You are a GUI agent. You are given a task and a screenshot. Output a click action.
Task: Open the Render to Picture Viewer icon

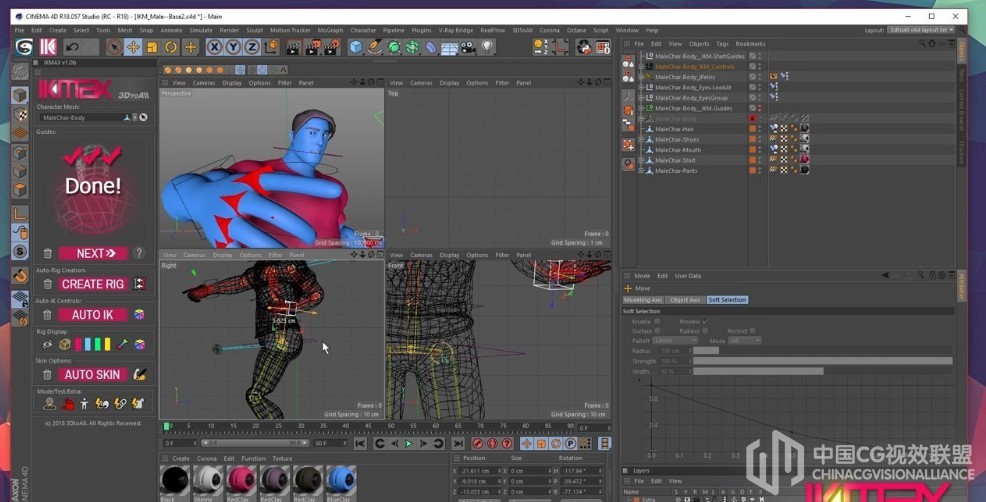(x=312, y=47)
